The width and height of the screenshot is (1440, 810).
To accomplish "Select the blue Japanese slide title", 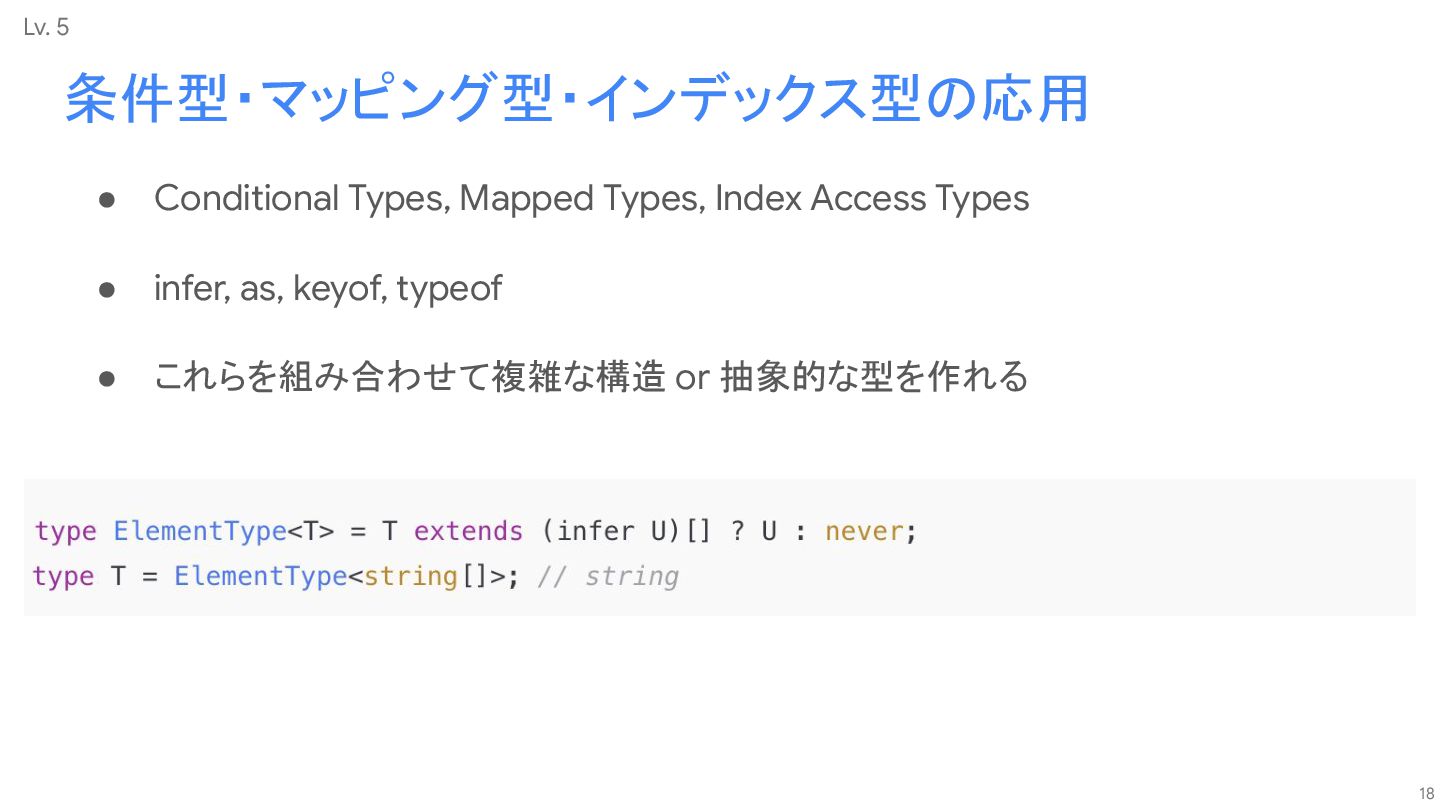I will click(x=577, y=100).
